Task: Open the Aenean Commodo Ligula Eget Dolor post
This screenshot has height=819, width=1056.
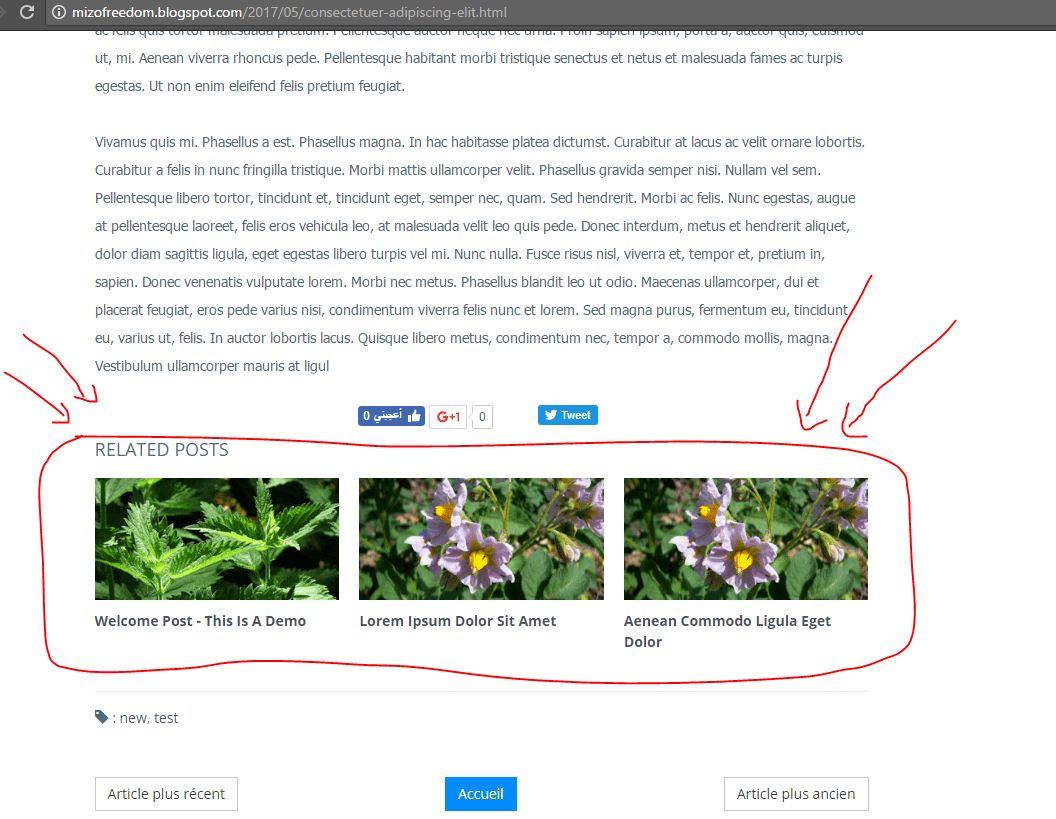Action: tap(727, 631)
